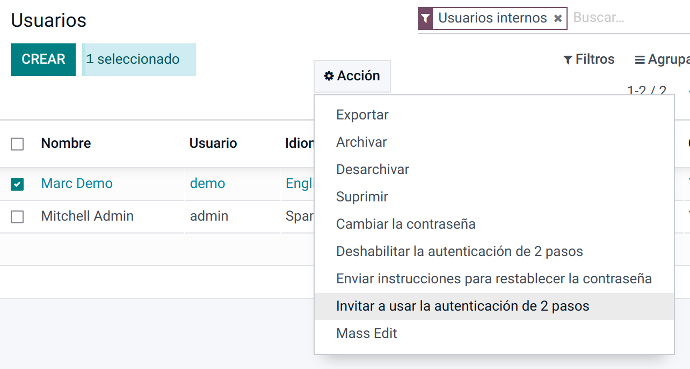Check the Mitchell Admin row checkbox
The width and height of the screenshot is (690, 369).
[17, 217]
